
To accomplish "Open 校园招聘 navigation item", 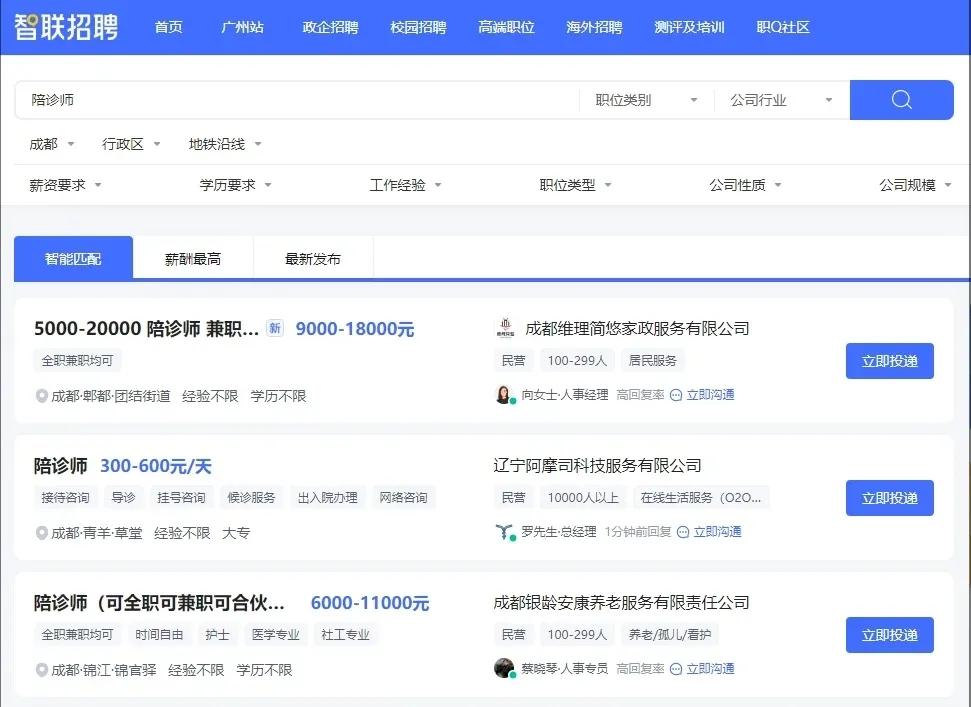I will point(418,27).
